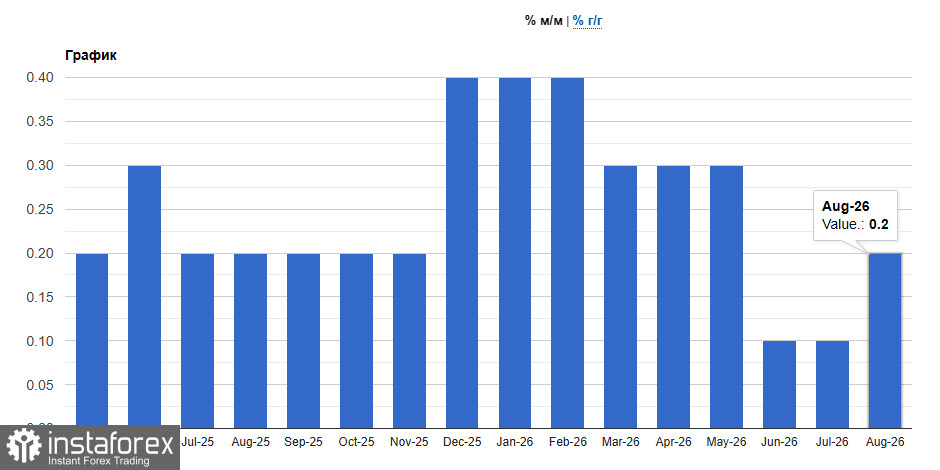Viewport: 940px width, 470px height.
Task: Click the Jul-25 x-axis label
Action: pyautogui.click(x=198, y=442)
